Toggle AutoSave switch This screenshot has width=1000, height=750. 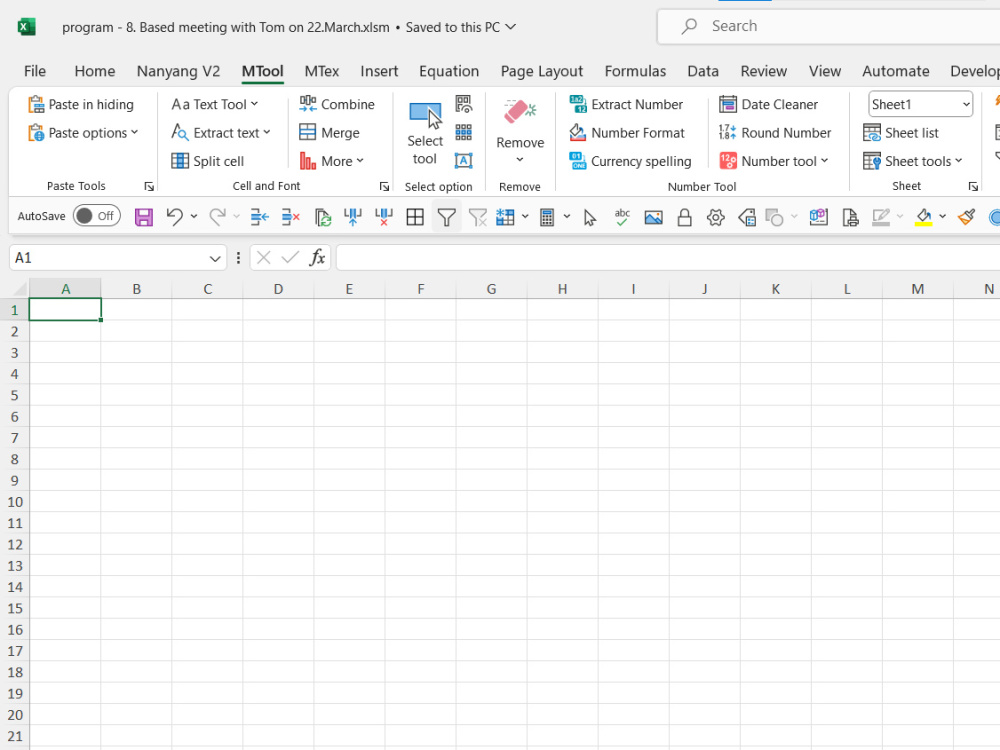96,216
